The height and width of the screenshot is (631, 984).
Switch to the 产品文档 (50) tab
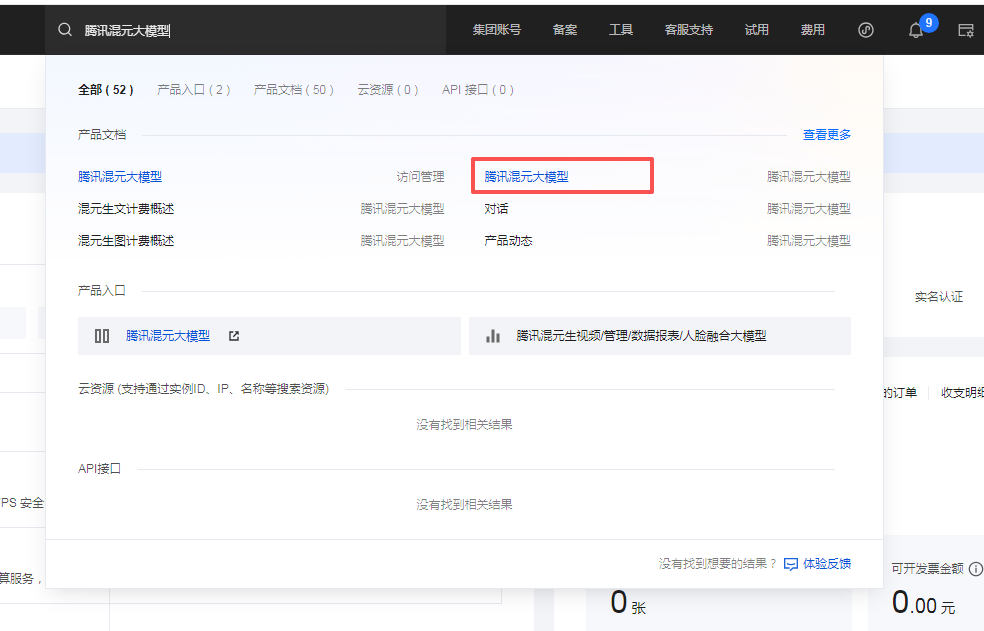click(293, 90)
